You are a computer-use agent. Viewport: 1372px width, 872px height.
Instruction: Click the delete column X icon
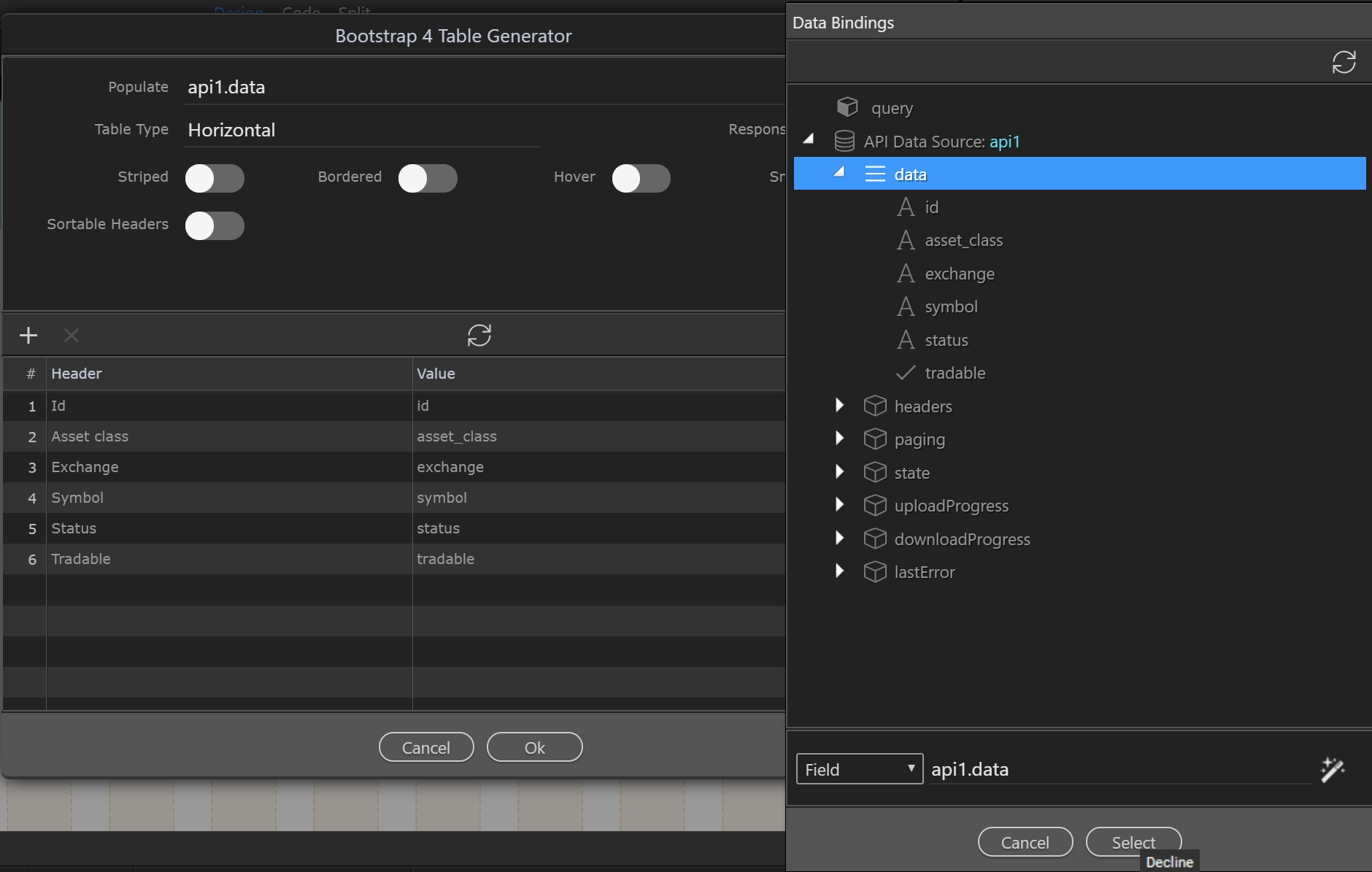[71, 336]
